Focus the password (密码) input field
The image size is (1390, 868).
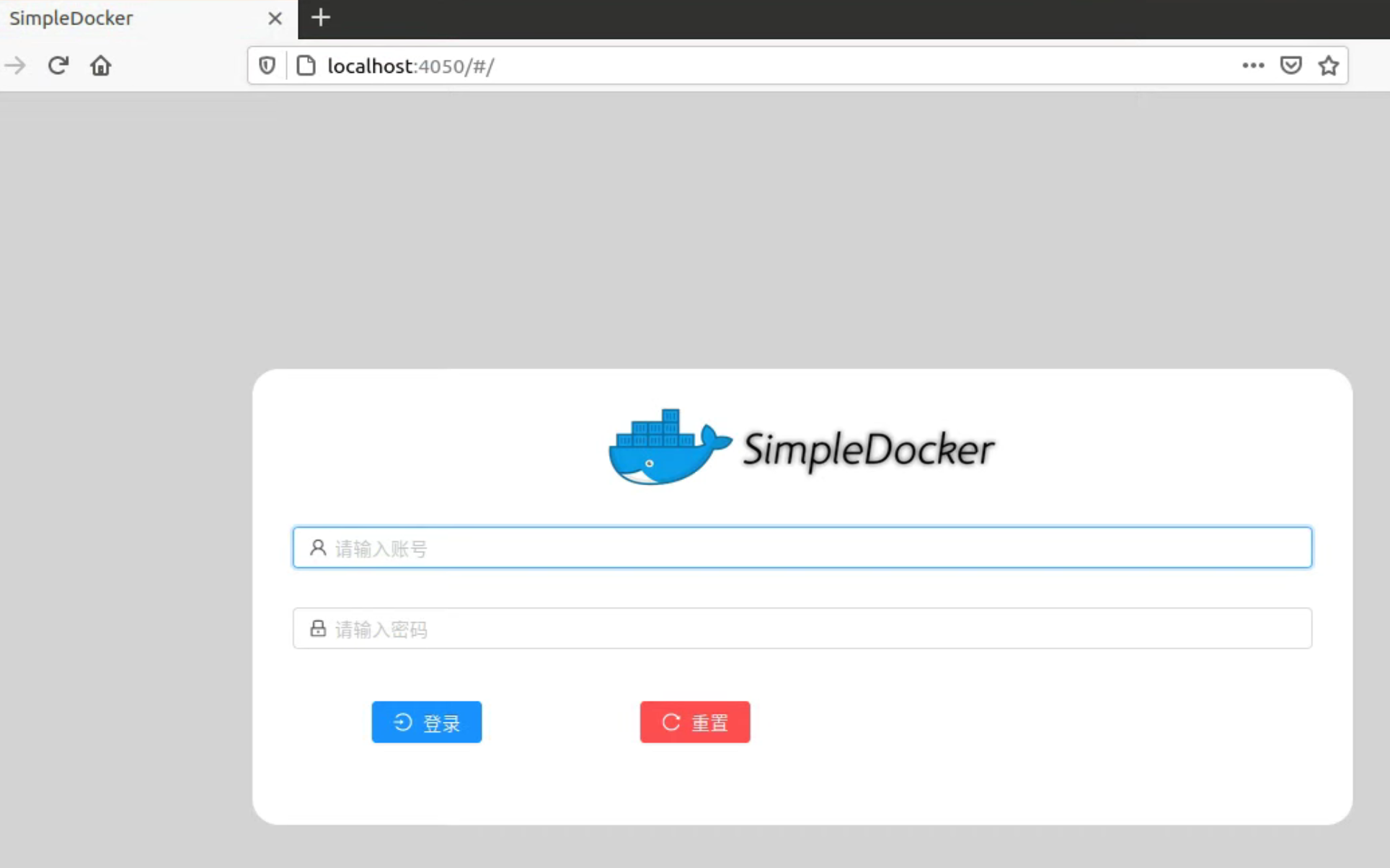(802, 629)
